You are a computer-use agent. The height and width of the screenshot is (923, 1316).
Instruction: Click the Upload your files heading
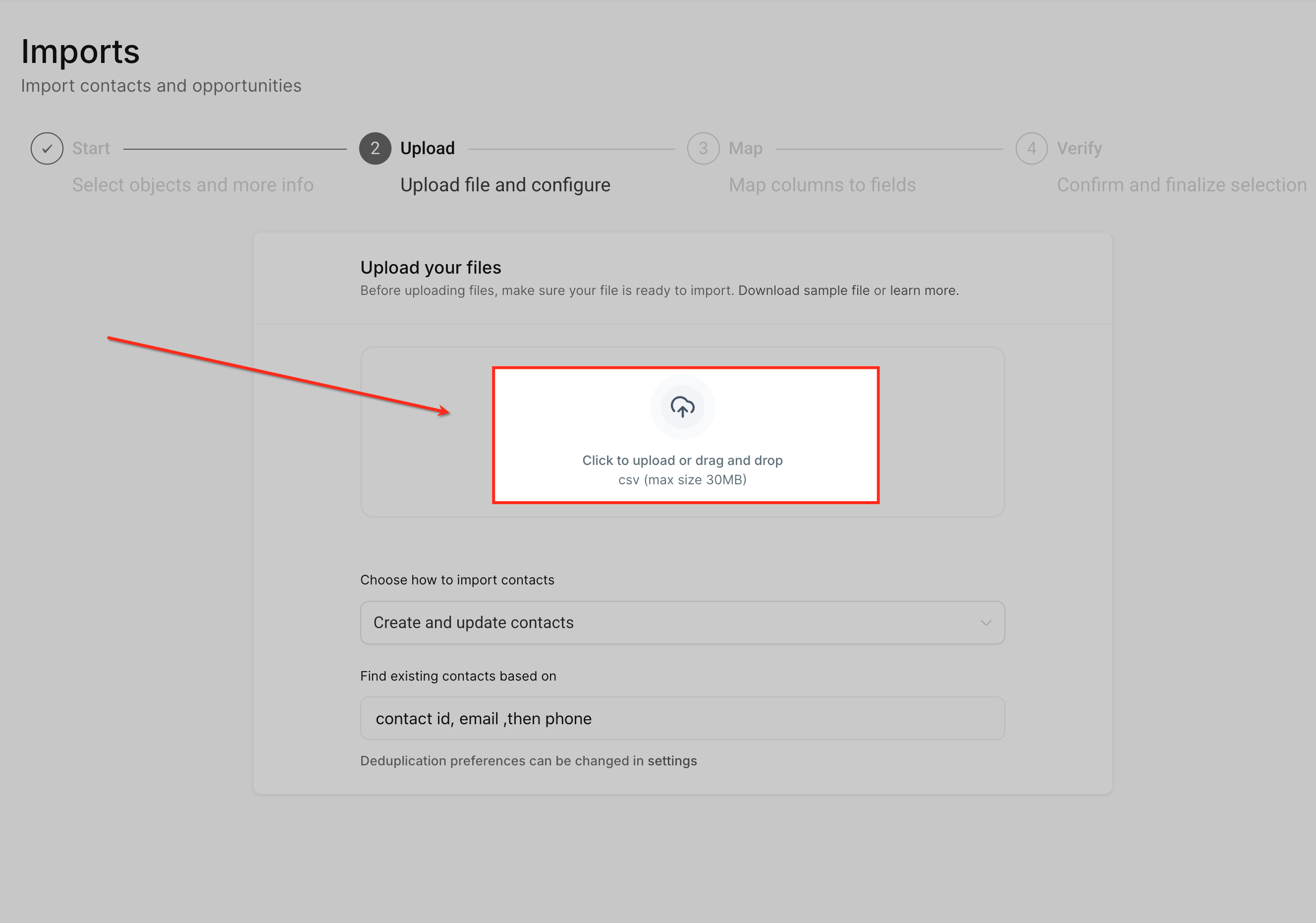coord(431,268)
